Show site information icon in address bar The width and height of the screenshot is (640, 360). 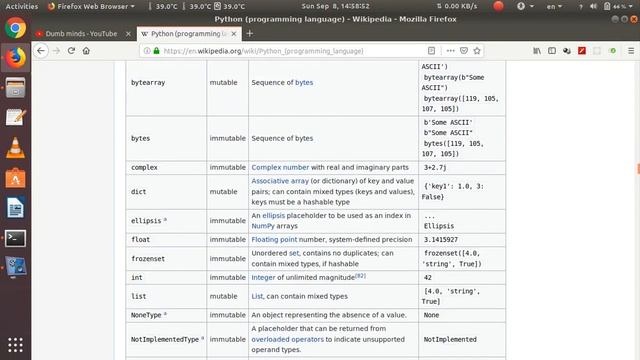pos(147,51)
